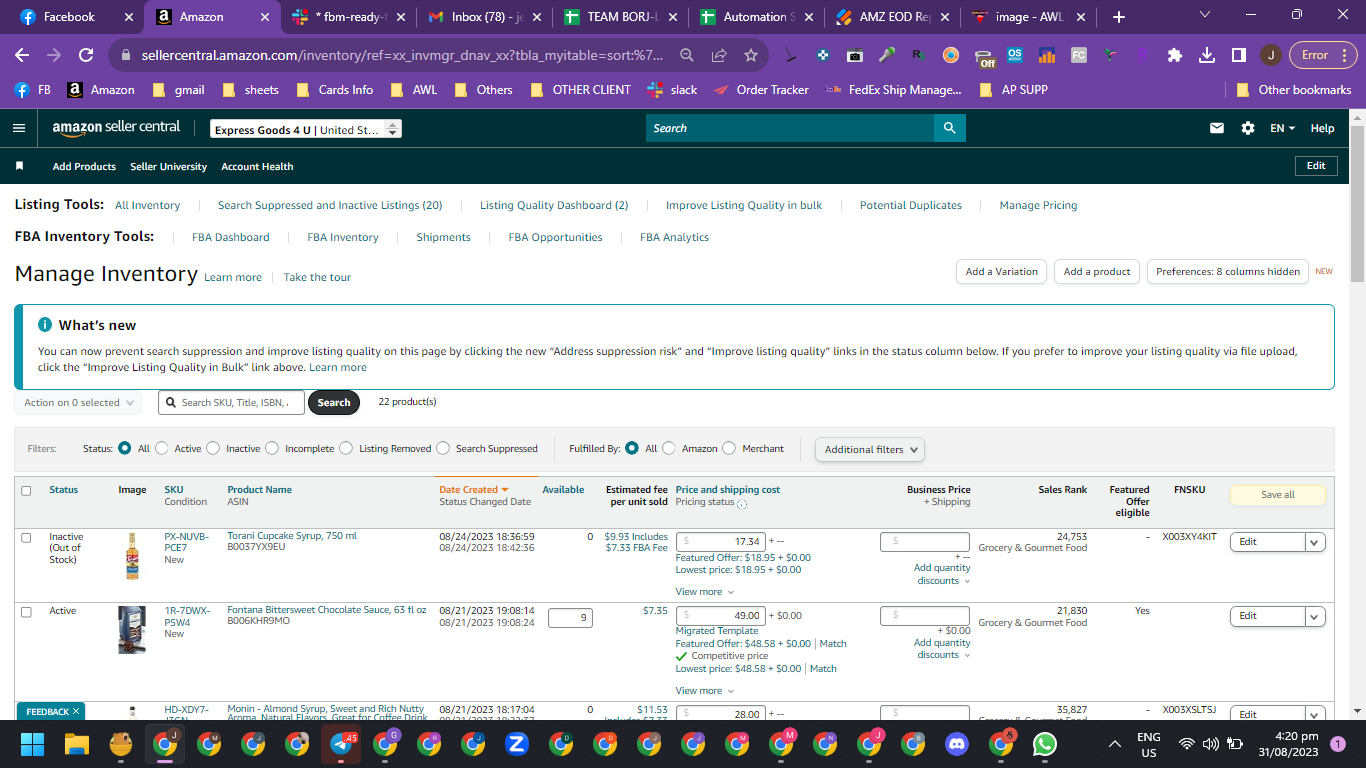Check the Fontana Bittersweet Chocolate Sauce row checkbox
The image size is (1366, 768).
tap(26, 612)
